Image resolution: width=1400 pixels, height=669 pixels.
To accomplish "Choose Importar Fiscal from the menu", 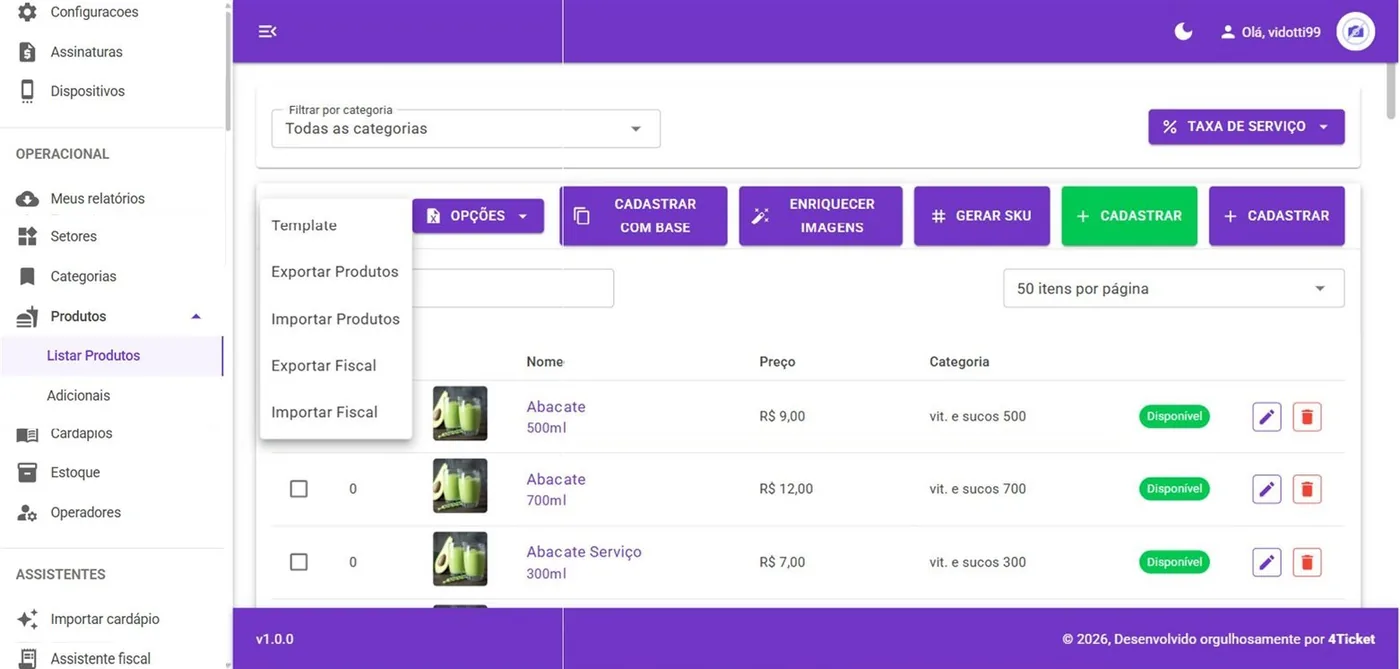I will pos(336,412).
